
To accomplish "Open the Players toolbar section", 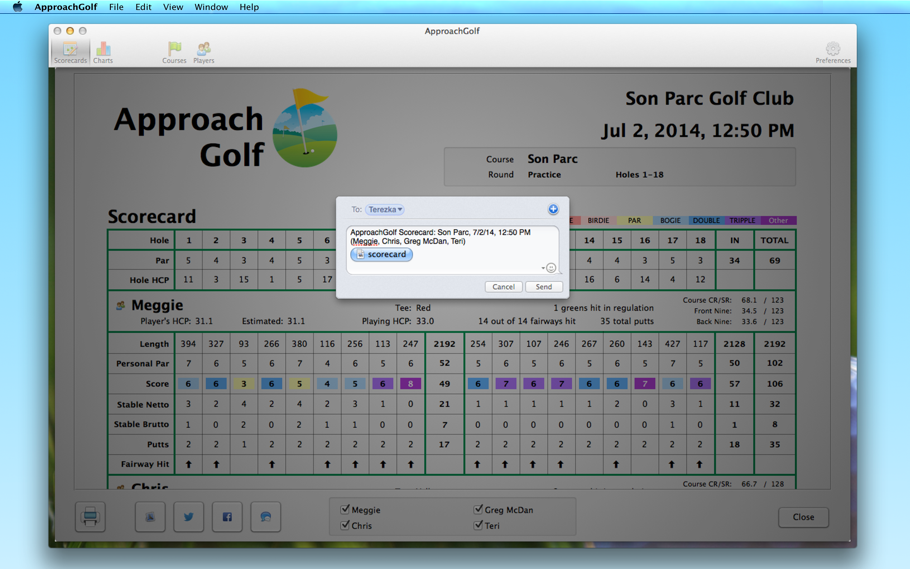I will click(204, 52).
